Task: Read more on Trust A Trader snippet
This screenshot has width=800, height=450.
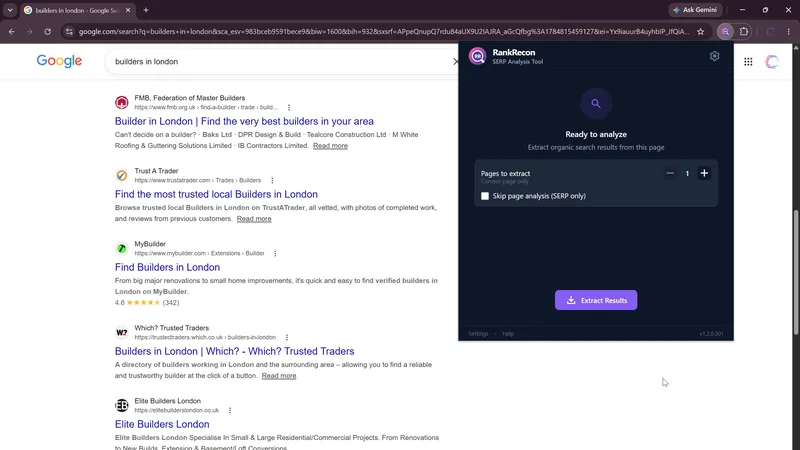Action: tap(254, 219)
